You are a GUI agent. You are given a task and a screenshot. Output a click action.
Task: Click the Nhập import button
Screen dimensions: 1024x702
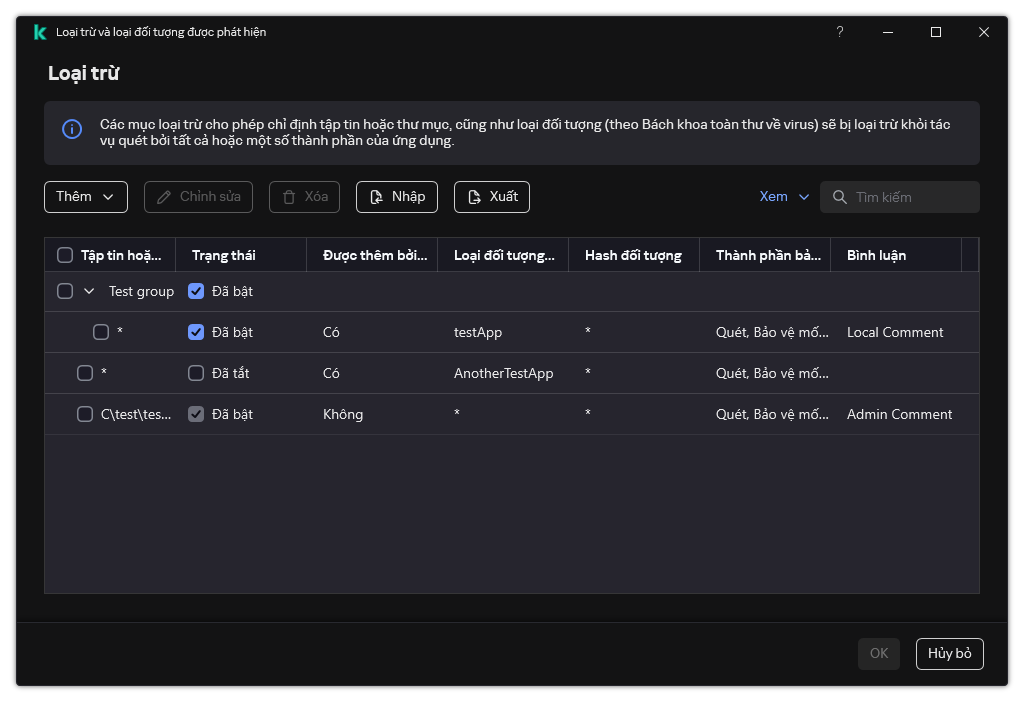coord(397,197)
